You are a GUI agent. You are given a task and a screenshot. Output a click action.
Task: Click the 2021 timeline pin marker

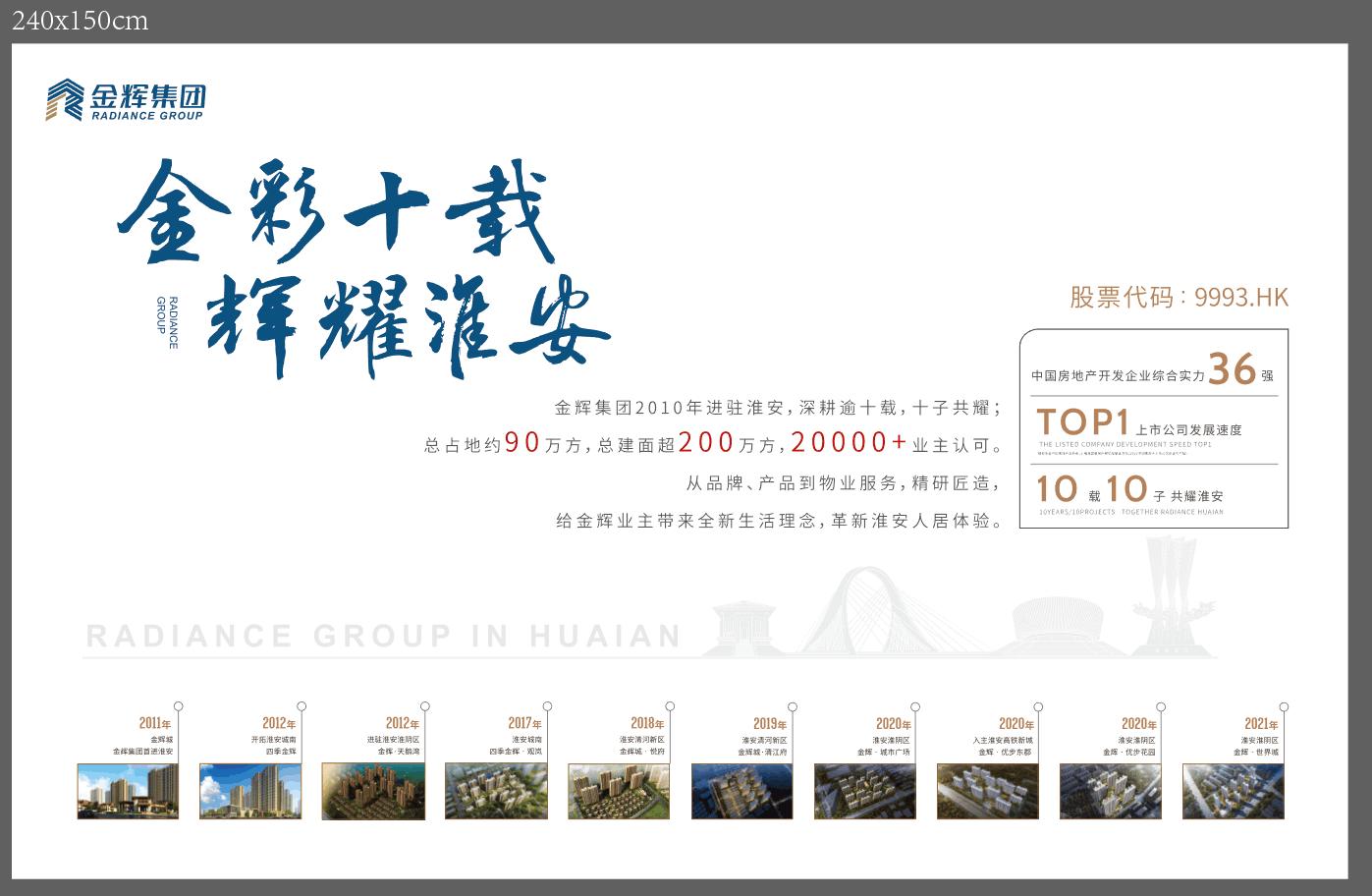click(1283, 704)
